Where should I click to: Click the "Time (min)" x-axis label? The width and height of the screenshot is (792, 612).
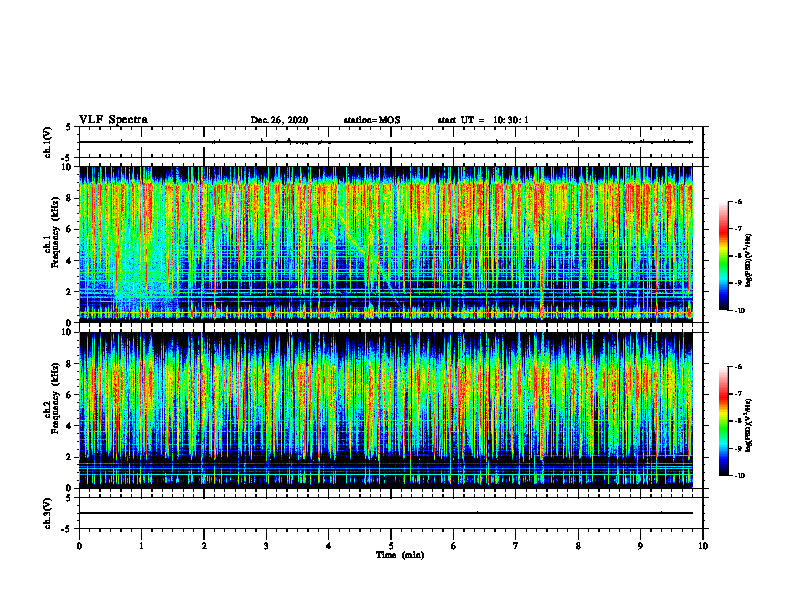tap(400, 555)
